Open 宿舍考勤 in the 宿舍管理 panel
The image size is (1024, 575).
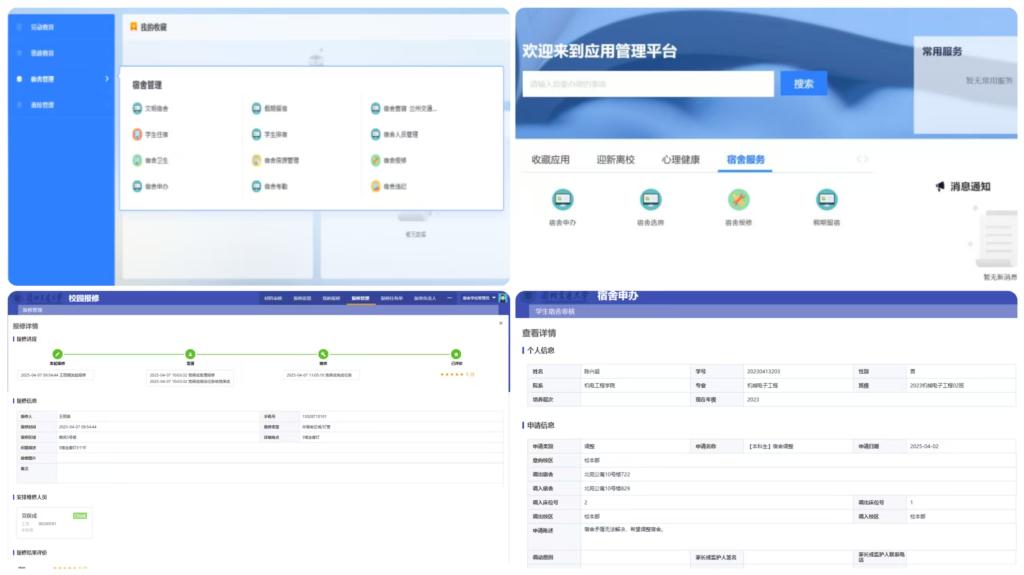click(x=257, y=186)
